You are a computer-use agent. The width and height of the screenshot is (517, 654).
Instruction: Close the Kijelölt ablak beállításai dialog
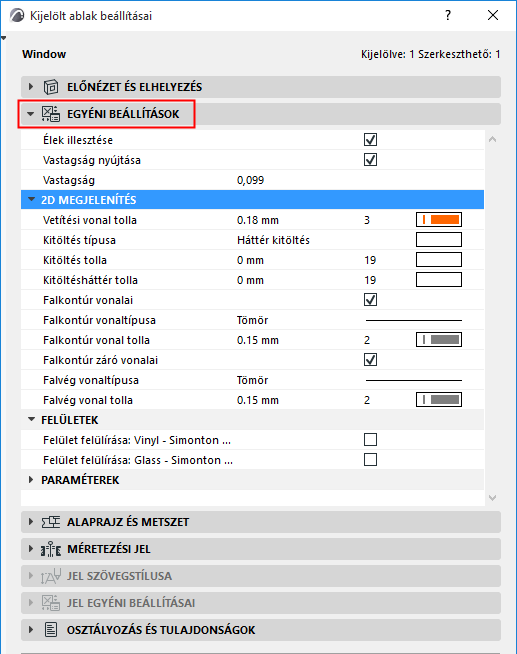[493, 15]
